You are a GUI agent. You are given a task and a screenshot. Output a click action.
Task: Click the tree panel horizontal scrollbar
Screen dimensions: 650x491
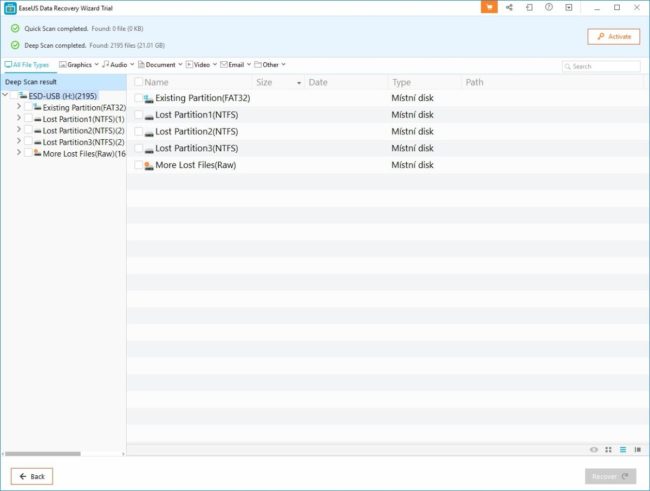point(43,454)
